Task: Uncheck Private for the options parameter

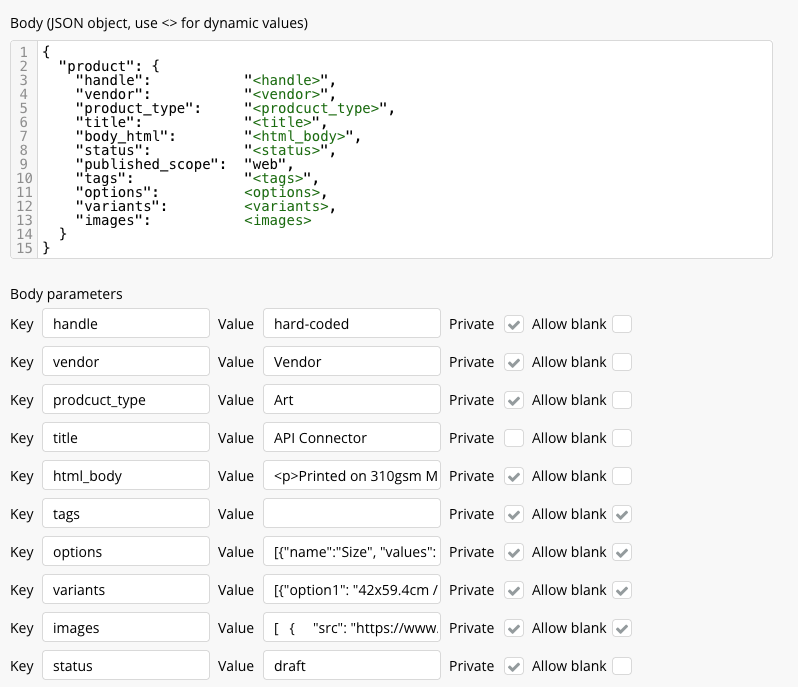Action: click(513, 552)
